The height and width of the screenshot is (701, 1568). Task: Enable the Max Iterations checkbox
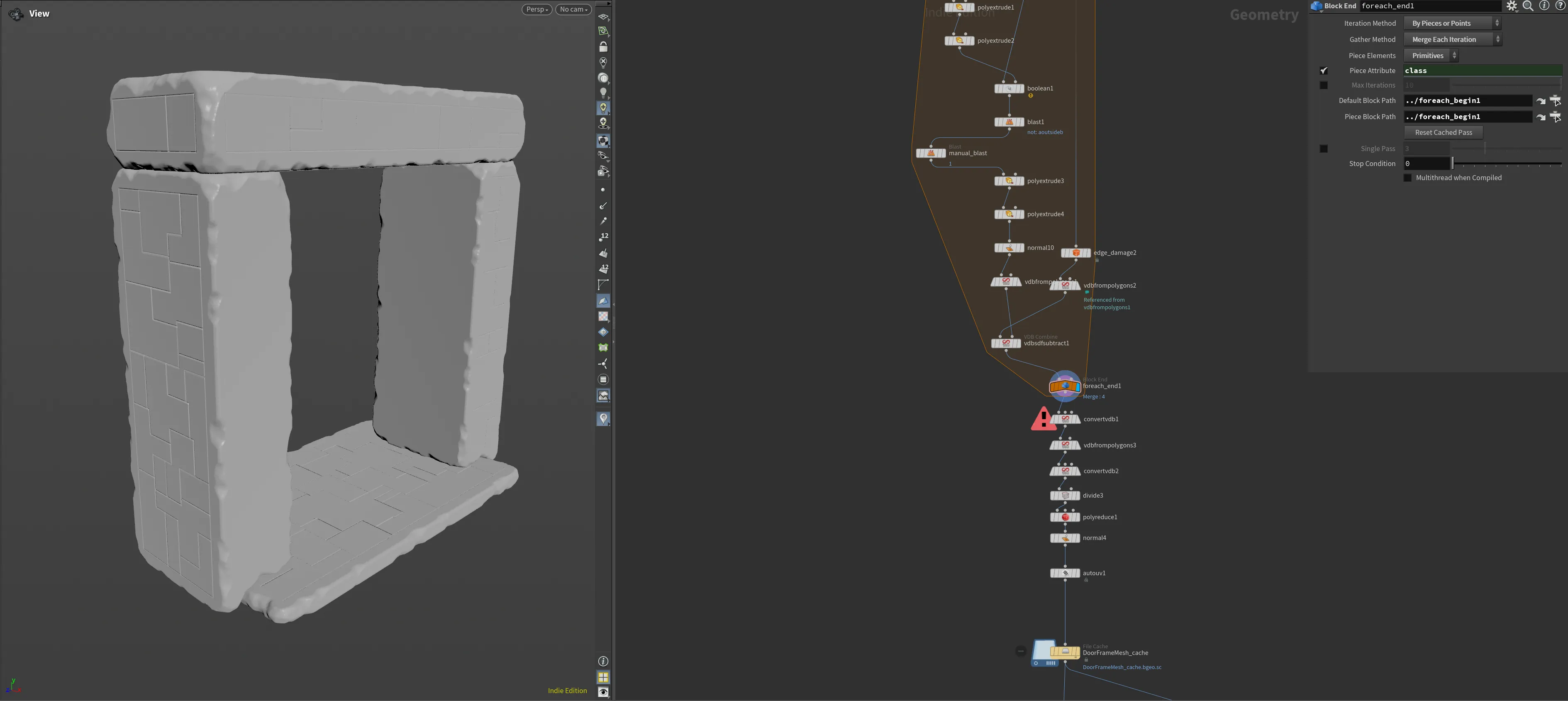1323,85
